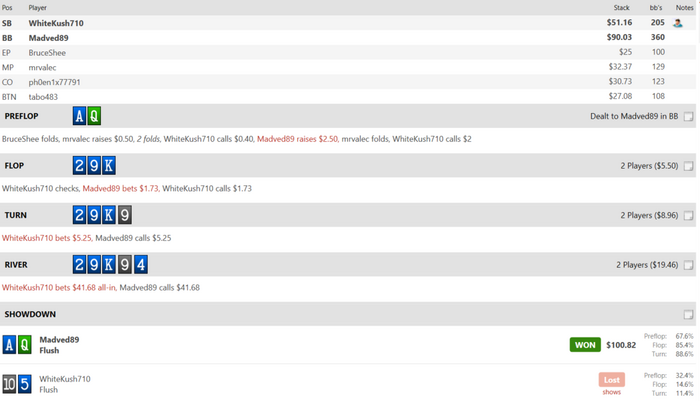700x401 pixels.
Task: Click 'WhiteKush710 bets $5.25' action text
Action: pyautogui.click(x=47, y=238)
